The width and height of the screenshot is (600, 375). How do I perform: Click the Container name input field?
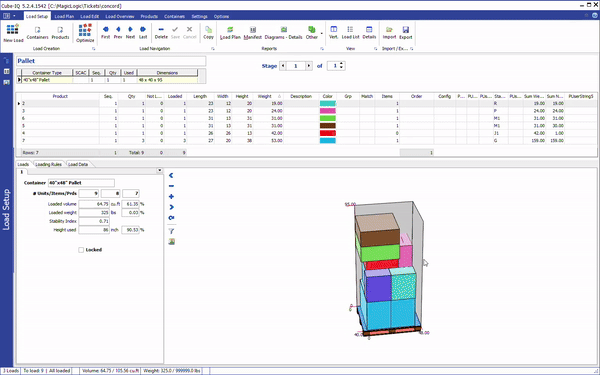coord(81,183)
